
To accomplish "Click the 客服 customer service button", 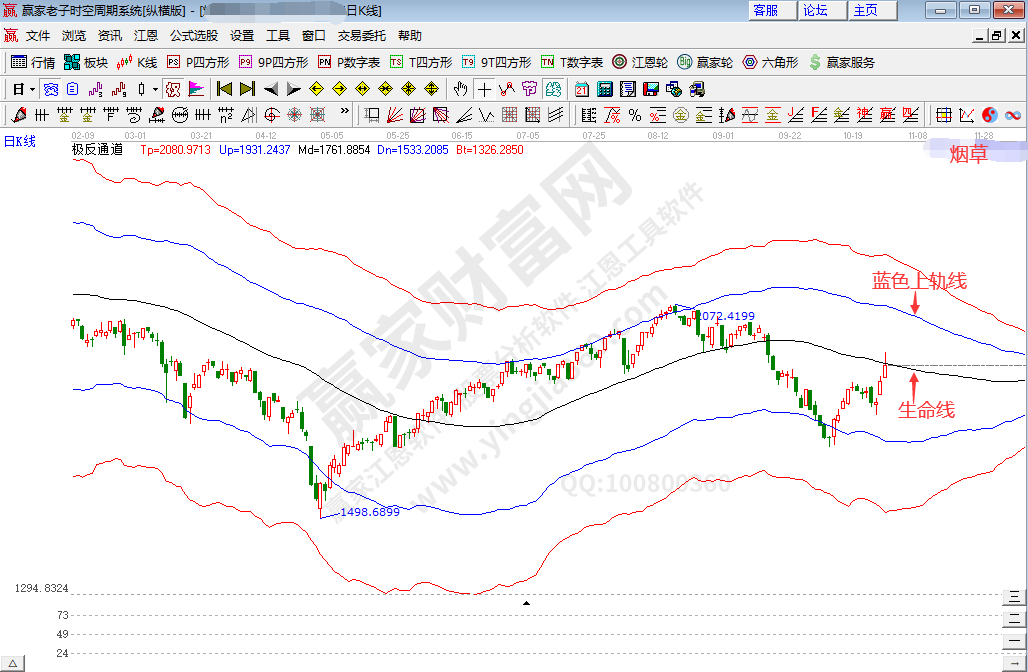I will 765,10.
